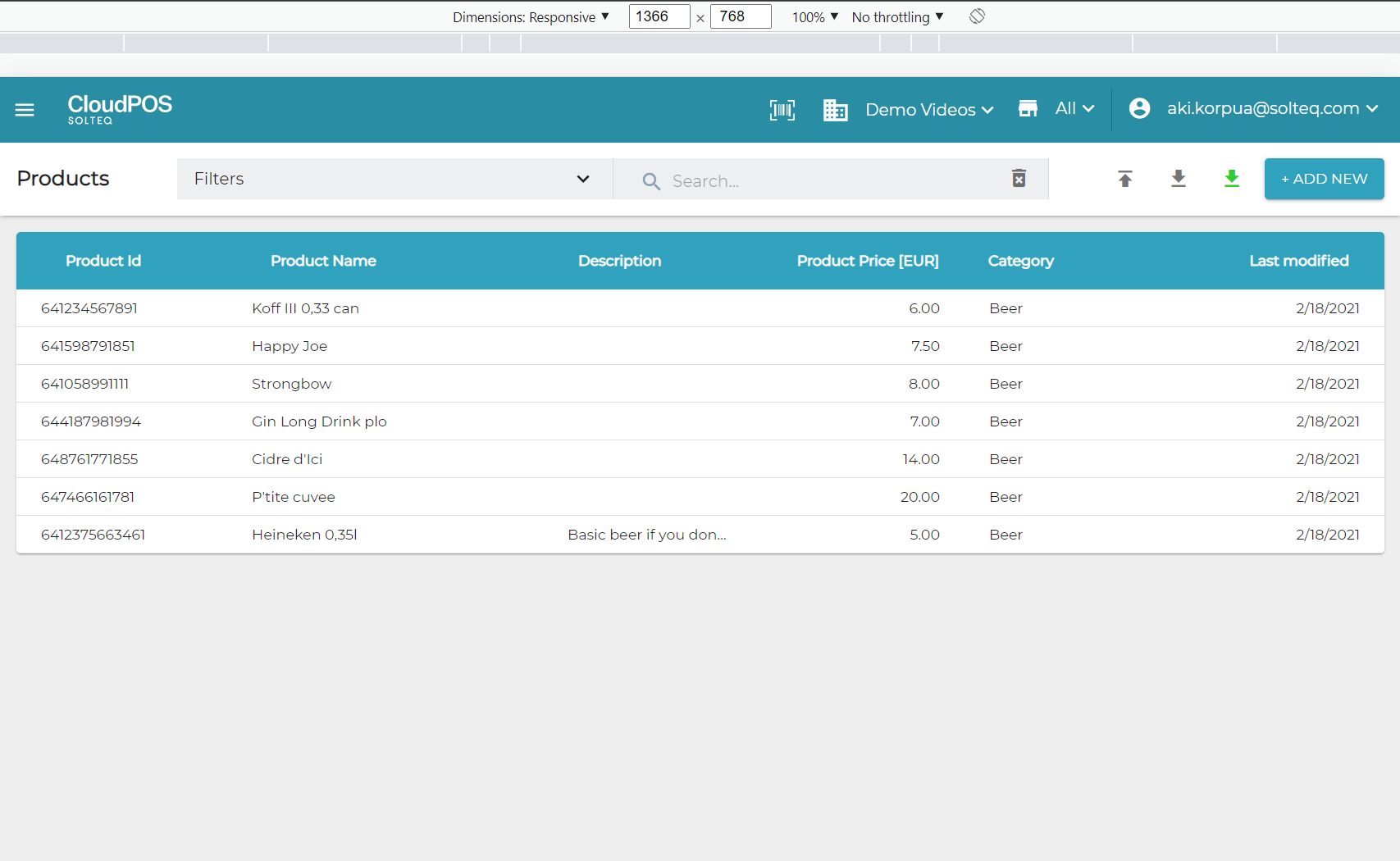
Task: Sort by Product Price [EUR] header
Action: [867, 261]
